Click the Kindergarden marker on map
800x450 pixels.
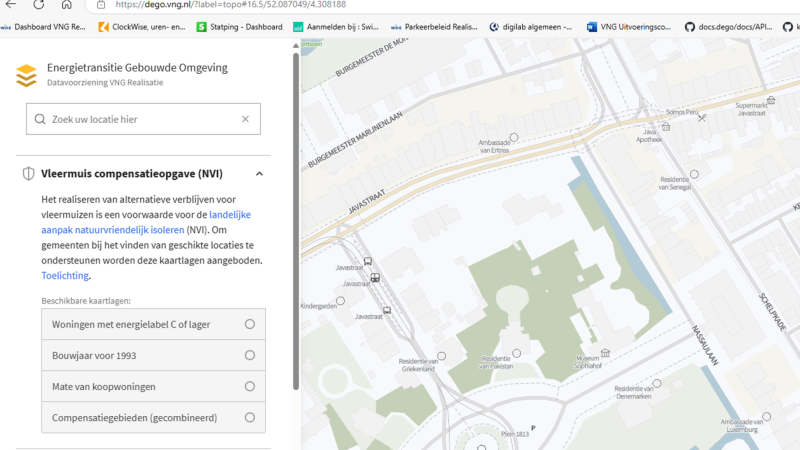(340, 301)
